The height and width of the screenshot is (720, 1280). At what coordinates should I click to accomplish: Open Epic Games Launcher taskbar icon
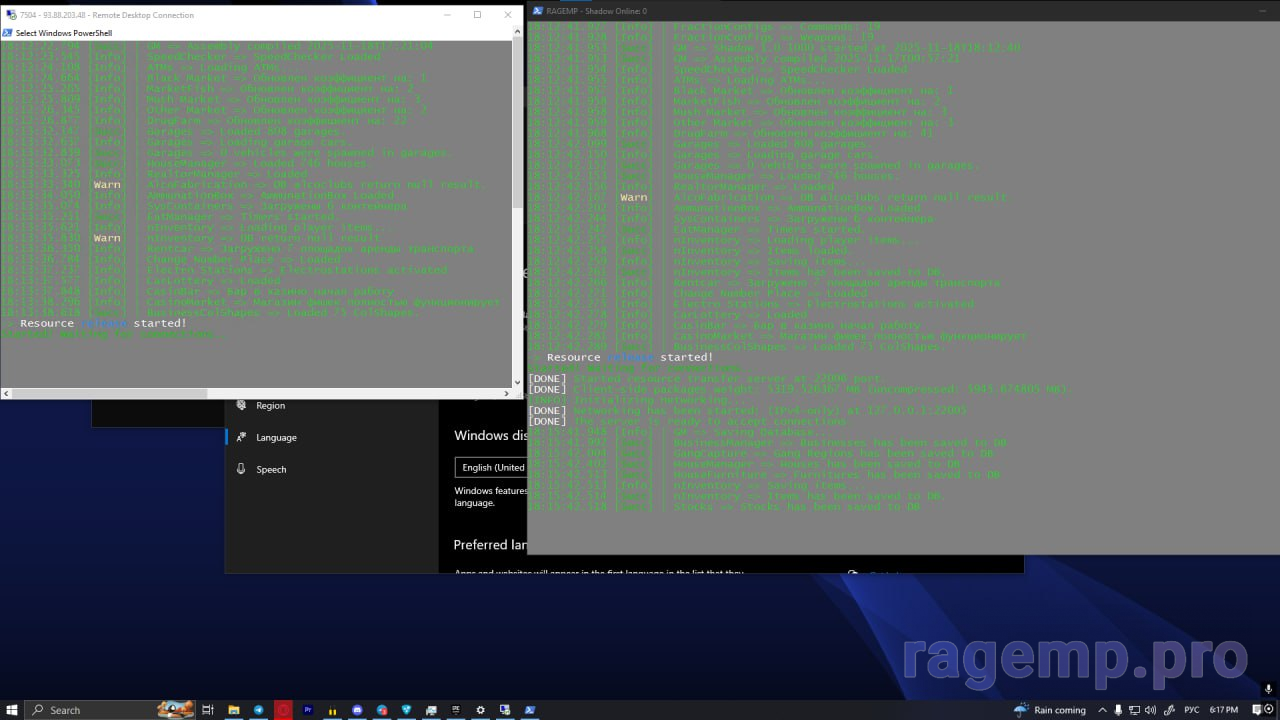tap(456, 710)
